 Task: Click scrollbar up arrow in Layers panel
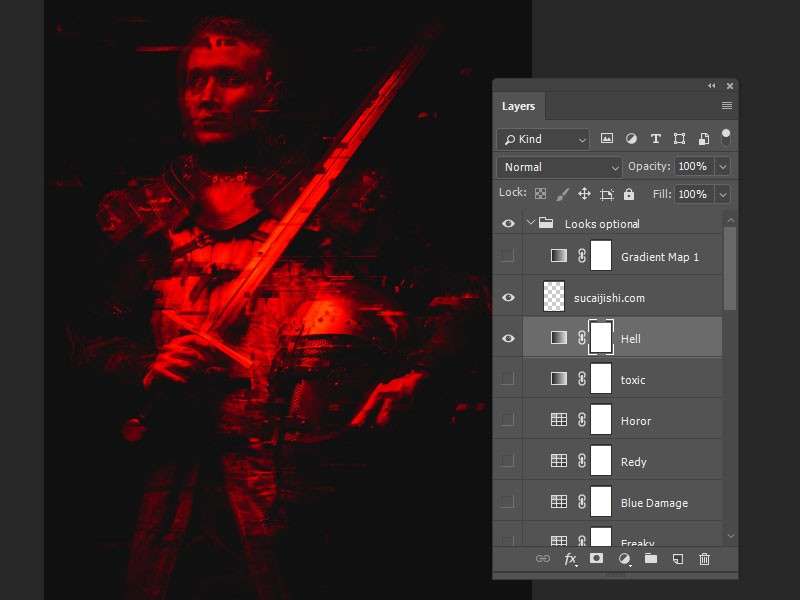pos(731,220)
